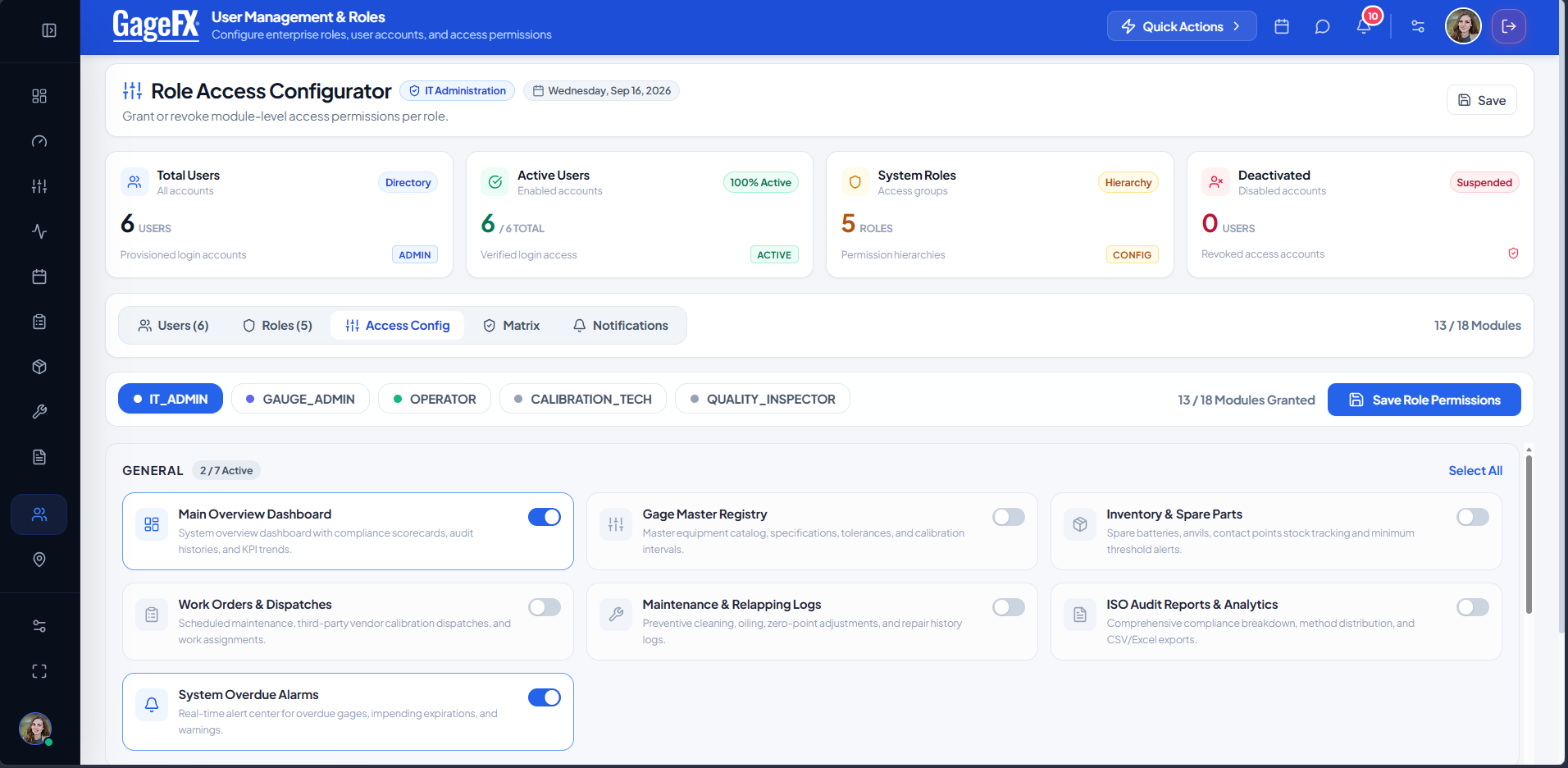The image size is (1568, 768).
Task: Click the logout icon in header
Action: coord(1509,26)
